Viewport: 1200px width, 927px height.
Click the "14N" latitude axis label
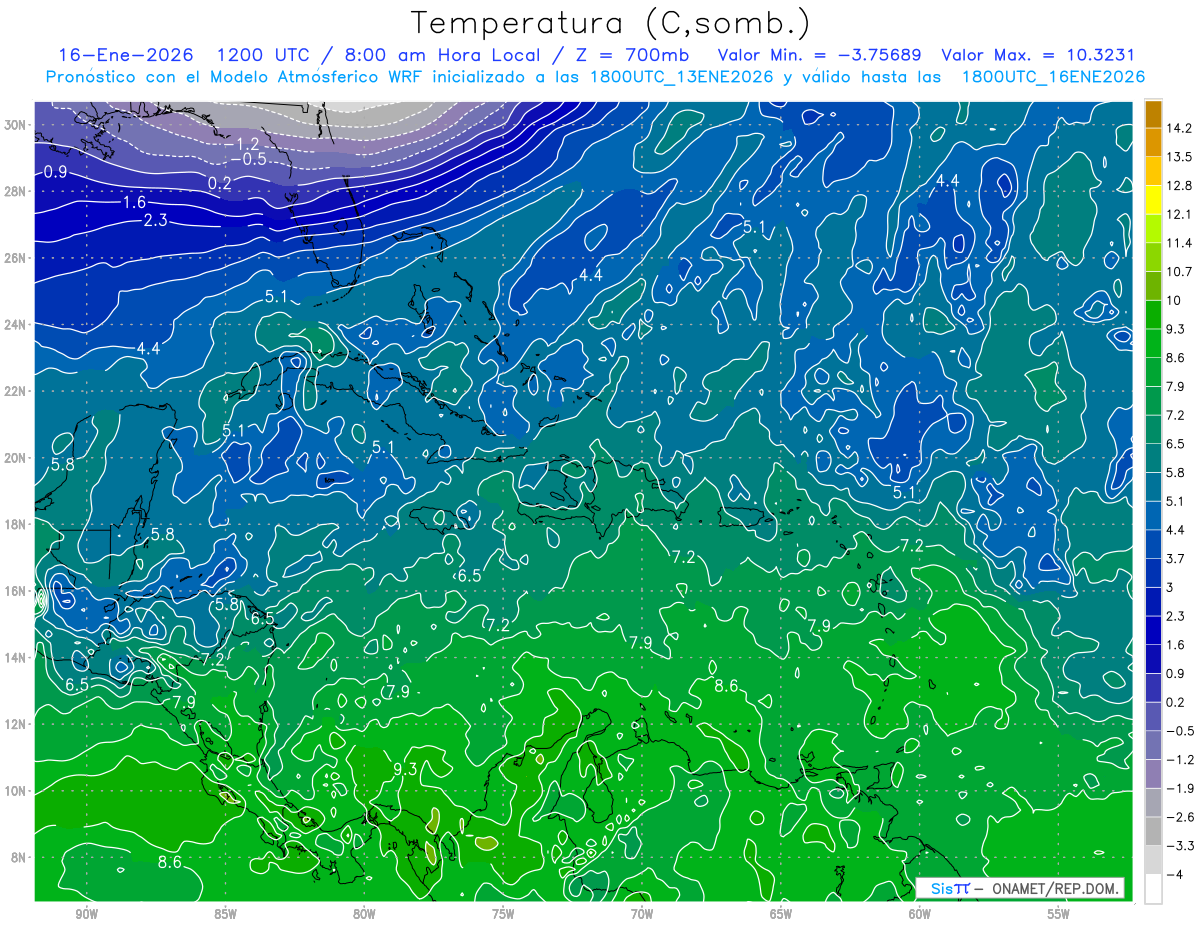(15, 658)
